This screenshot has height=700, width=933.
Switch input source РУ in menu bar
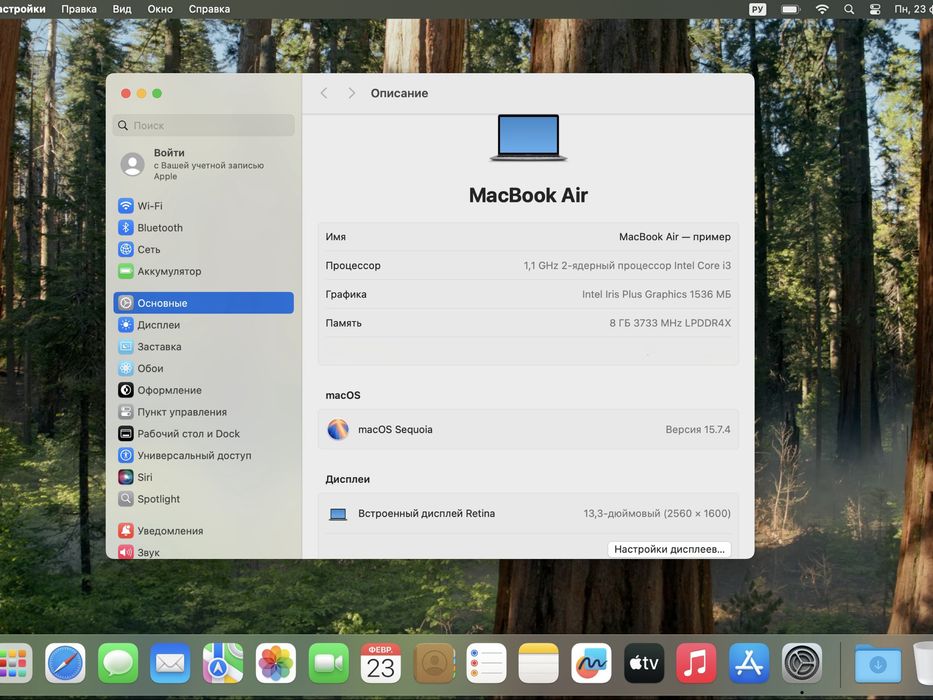point(757,9)
